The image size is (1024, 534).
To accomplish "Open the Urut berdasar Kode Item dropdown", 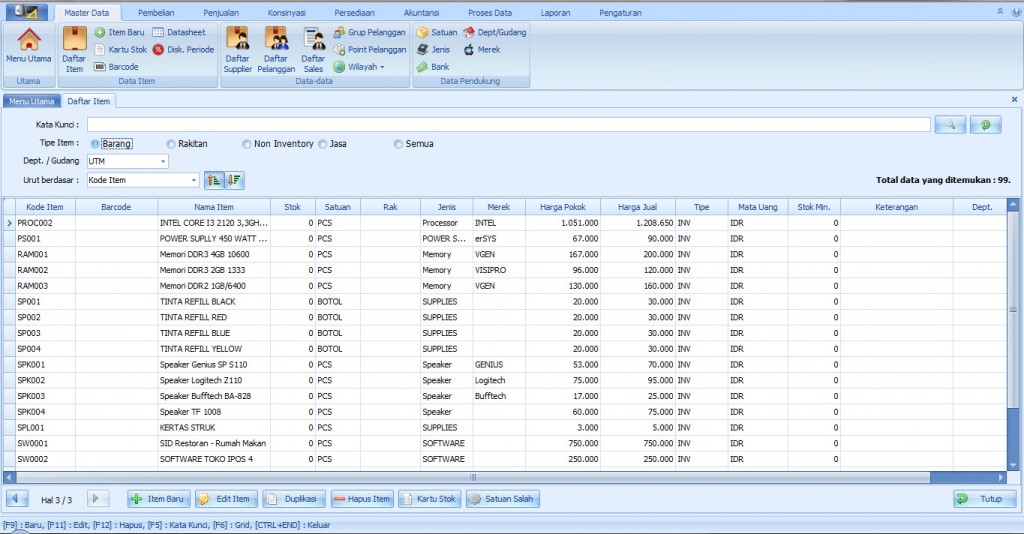I will [193, 180].
